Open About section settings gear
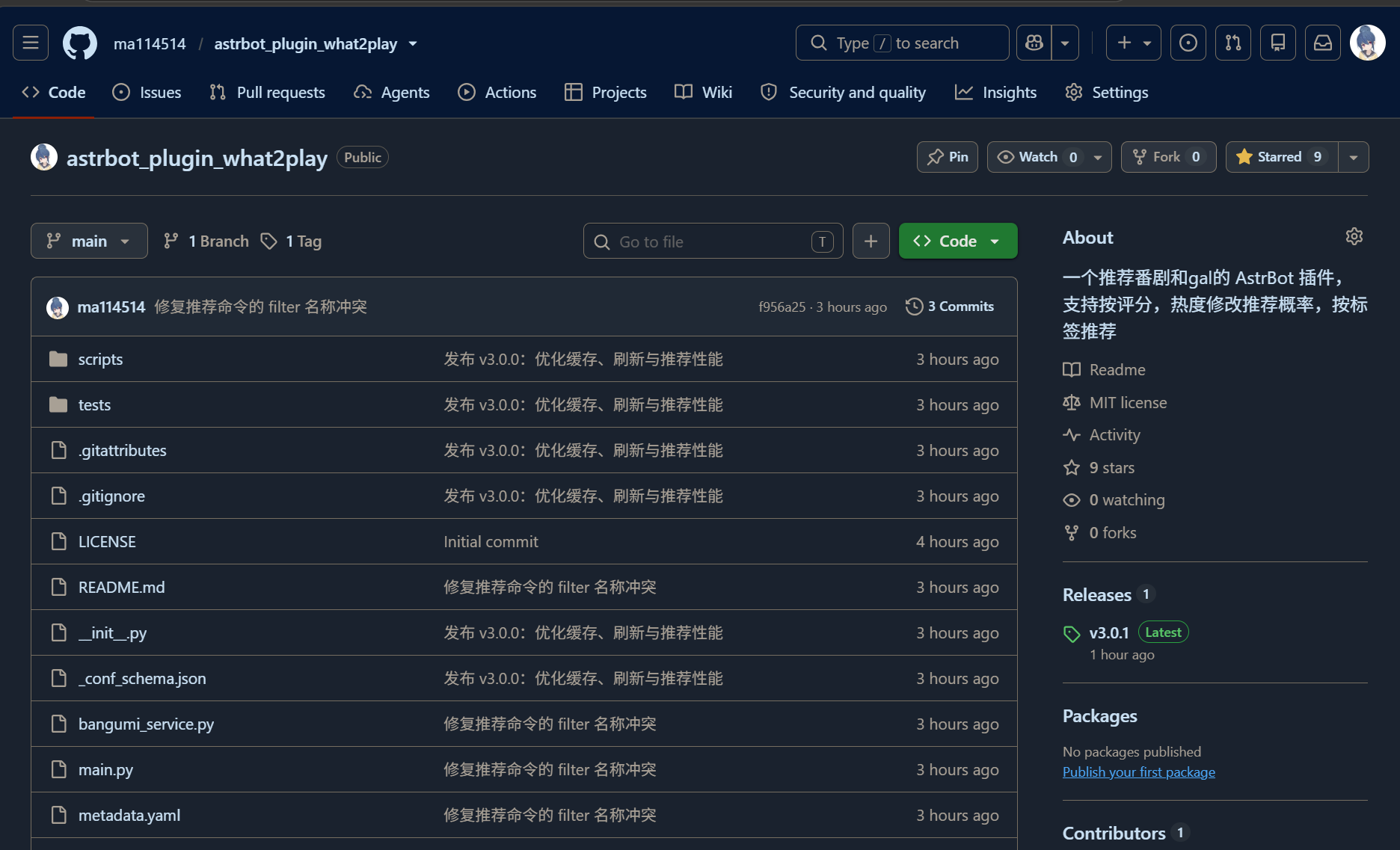Screen dimensions: 1400x850 click(x=1354, y=237)
